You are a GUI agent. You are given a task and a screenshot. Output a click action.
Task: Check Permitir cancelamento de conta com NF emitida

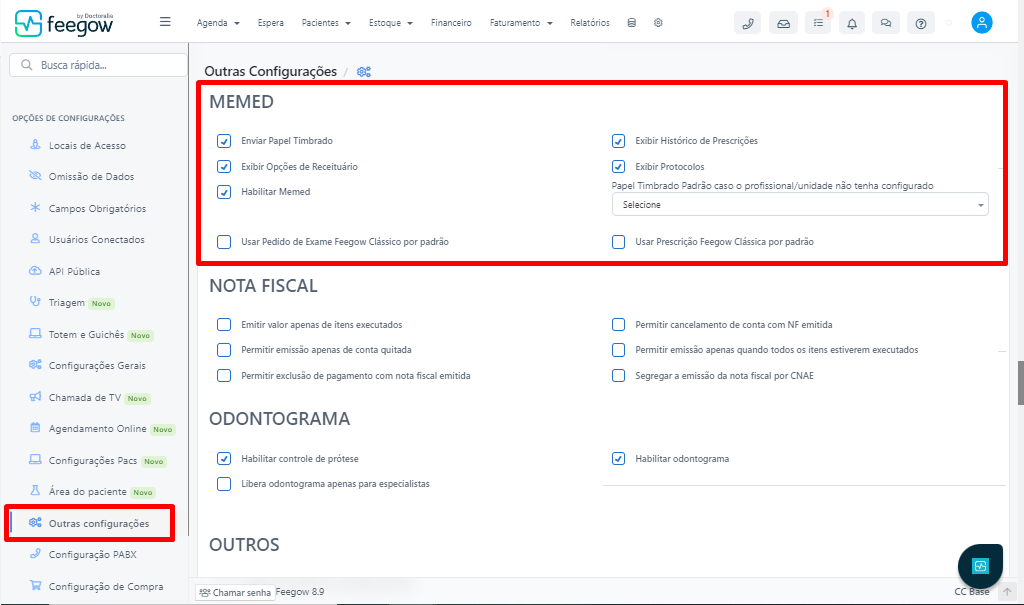(x=618, y=325)
